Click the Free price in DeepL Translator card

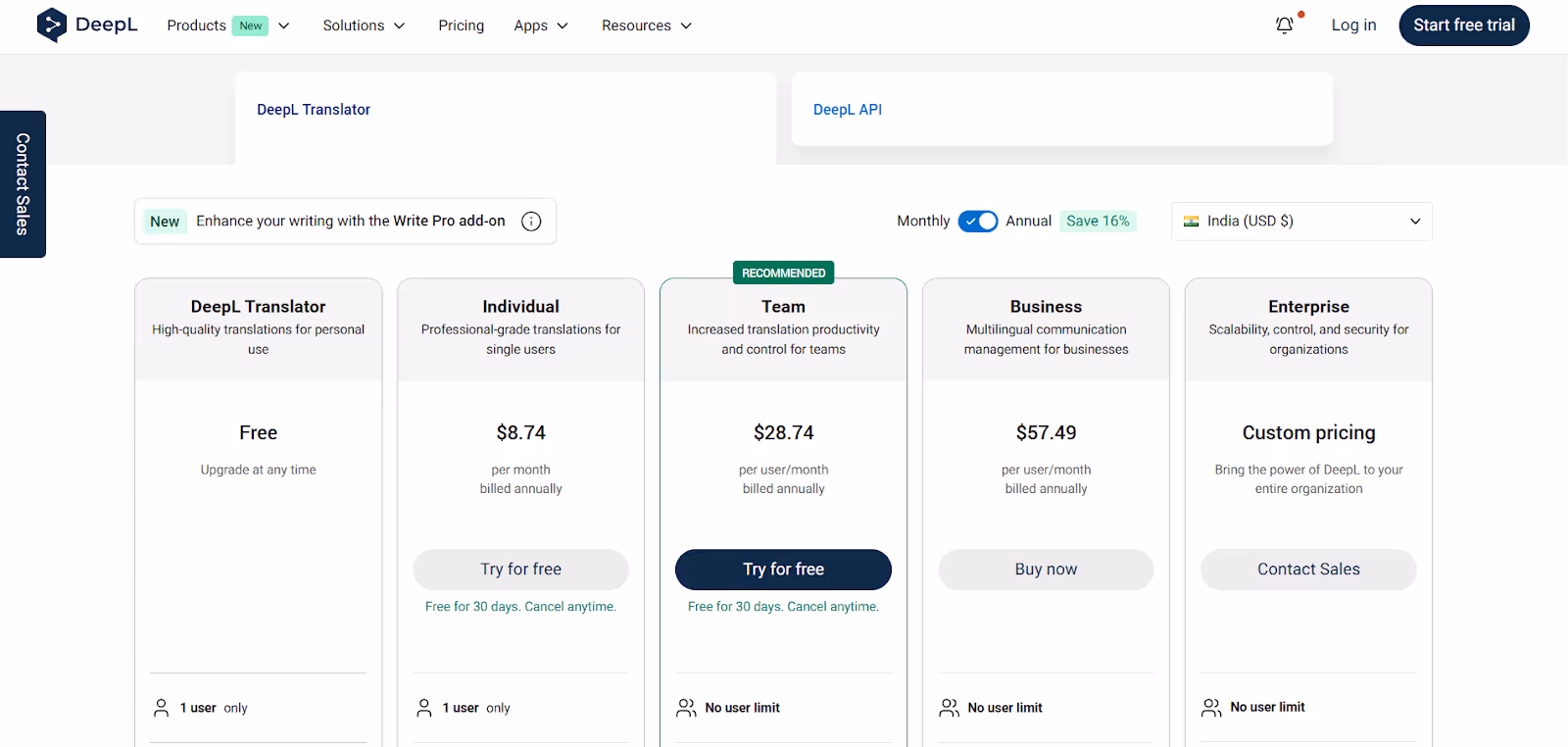(259, 433)
